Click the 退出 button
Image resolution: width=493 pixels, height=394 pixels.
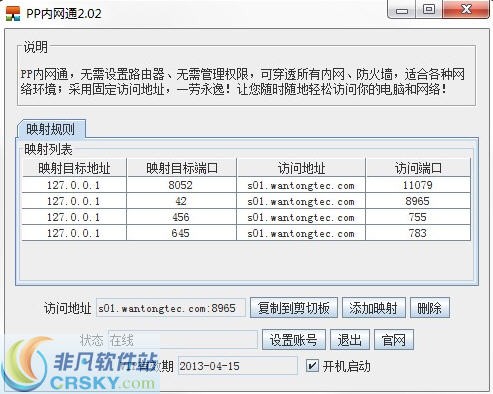tap(350, 340)
